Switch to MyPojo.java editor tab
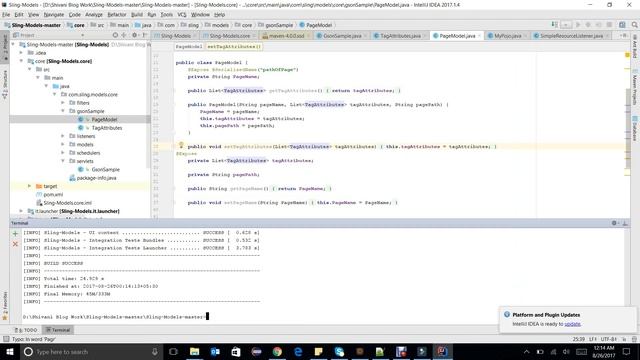The width and height of the screenshot is (640, 360). click(x=507, y=36)
